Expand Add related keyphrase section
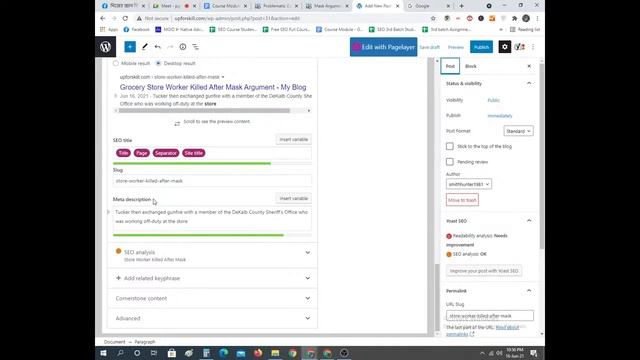Screen dimensions: 640x360 [x=212, y=278]
